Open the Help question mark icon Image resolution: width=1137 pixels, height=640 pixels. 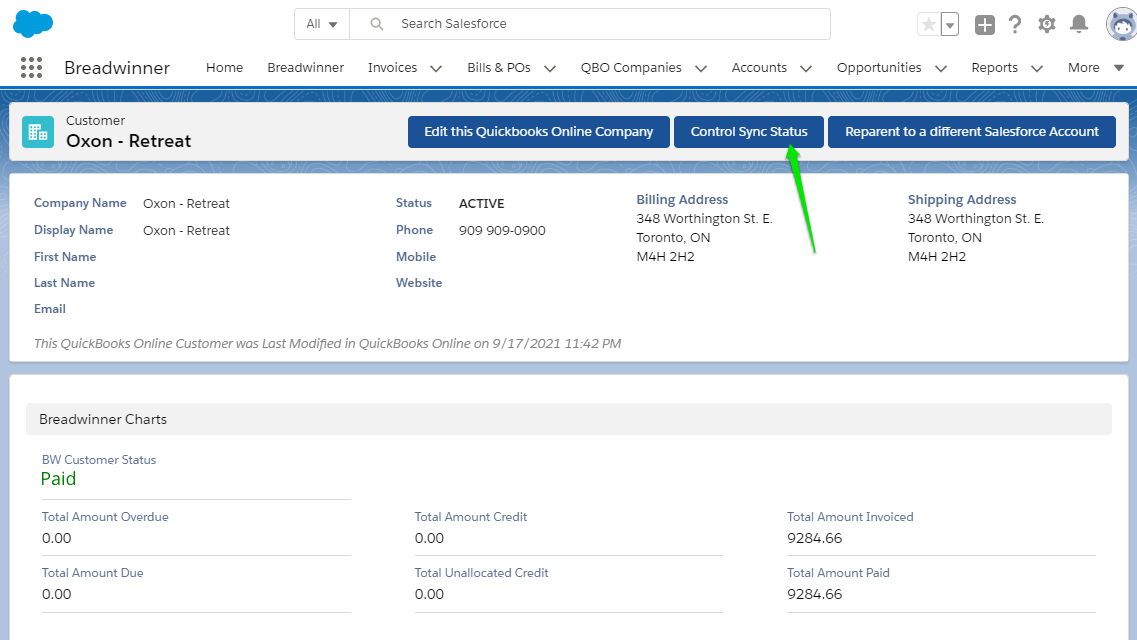(x=1015, y=25)
